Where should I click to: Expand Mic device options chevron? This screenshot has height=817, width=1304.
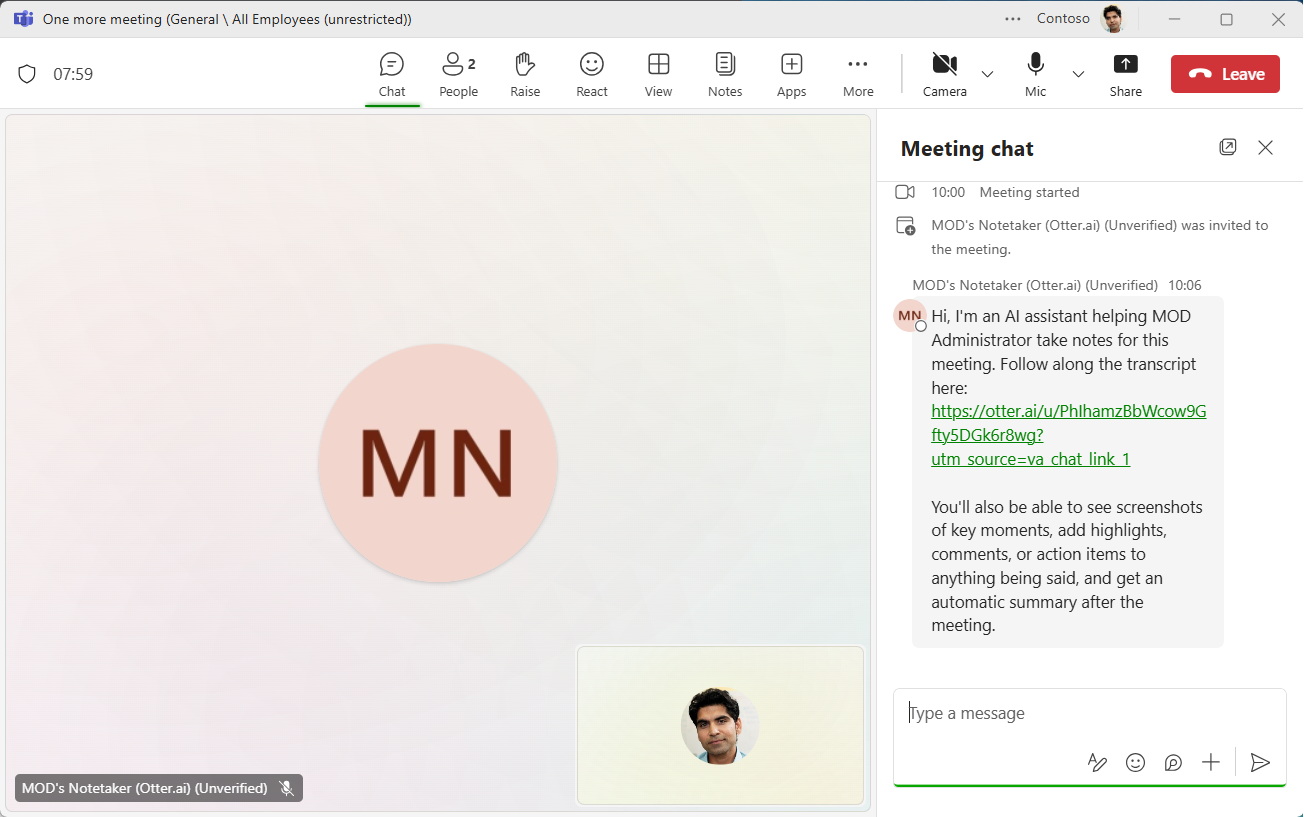pos(1078,75)
